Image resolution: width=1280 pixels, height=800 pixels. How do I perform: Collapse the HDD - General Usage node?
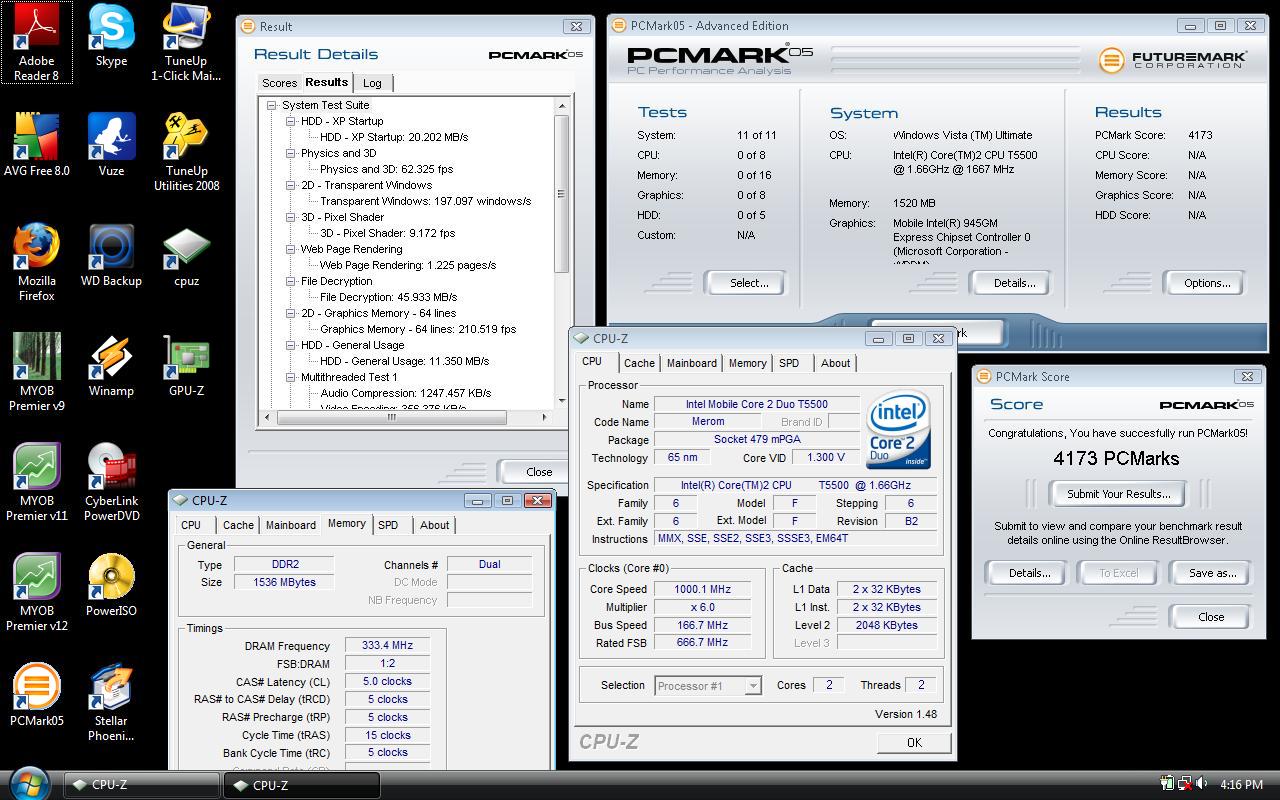(x=290, y=345)
